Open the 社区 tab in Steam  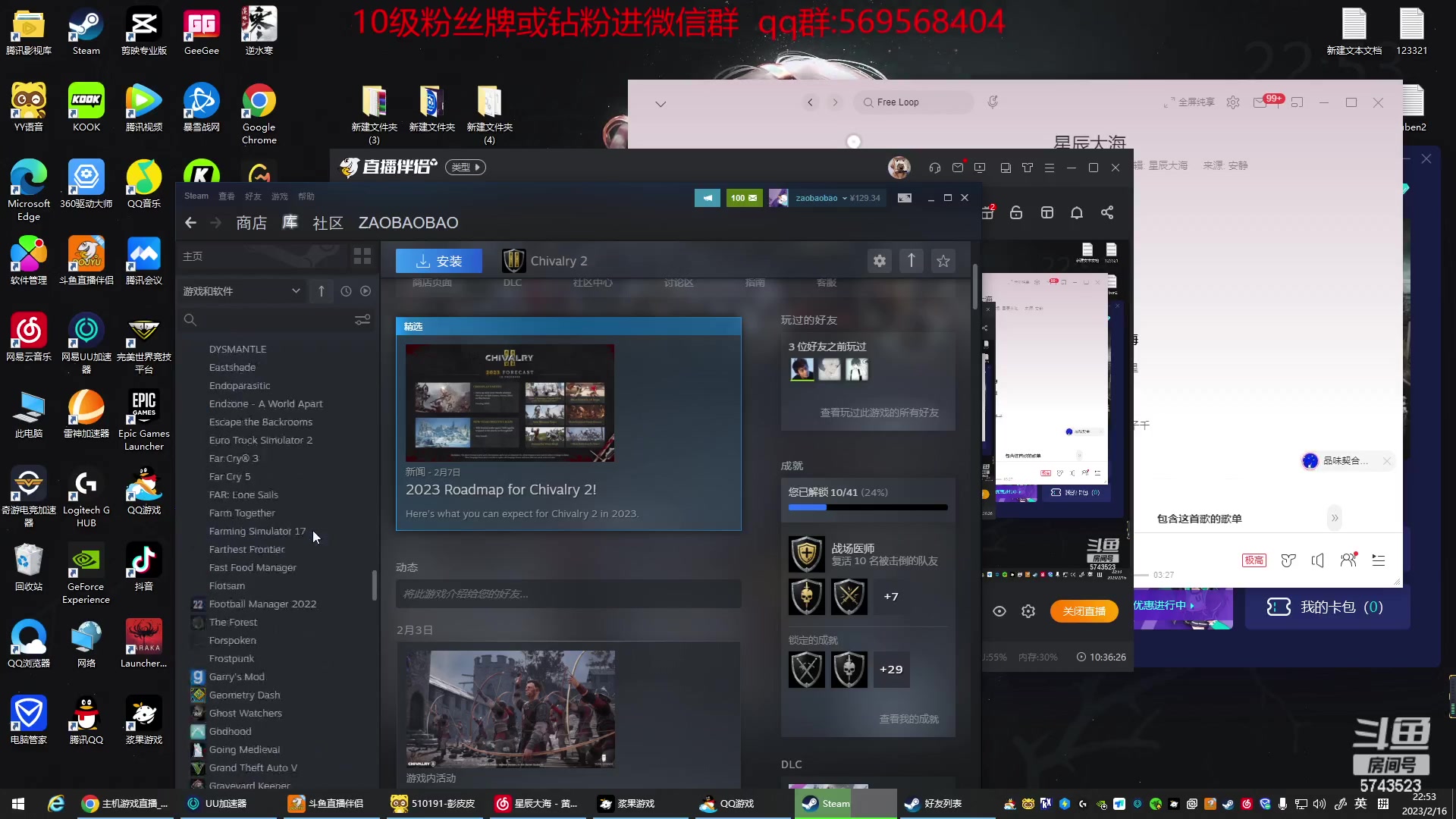click(x=328, y=223)
